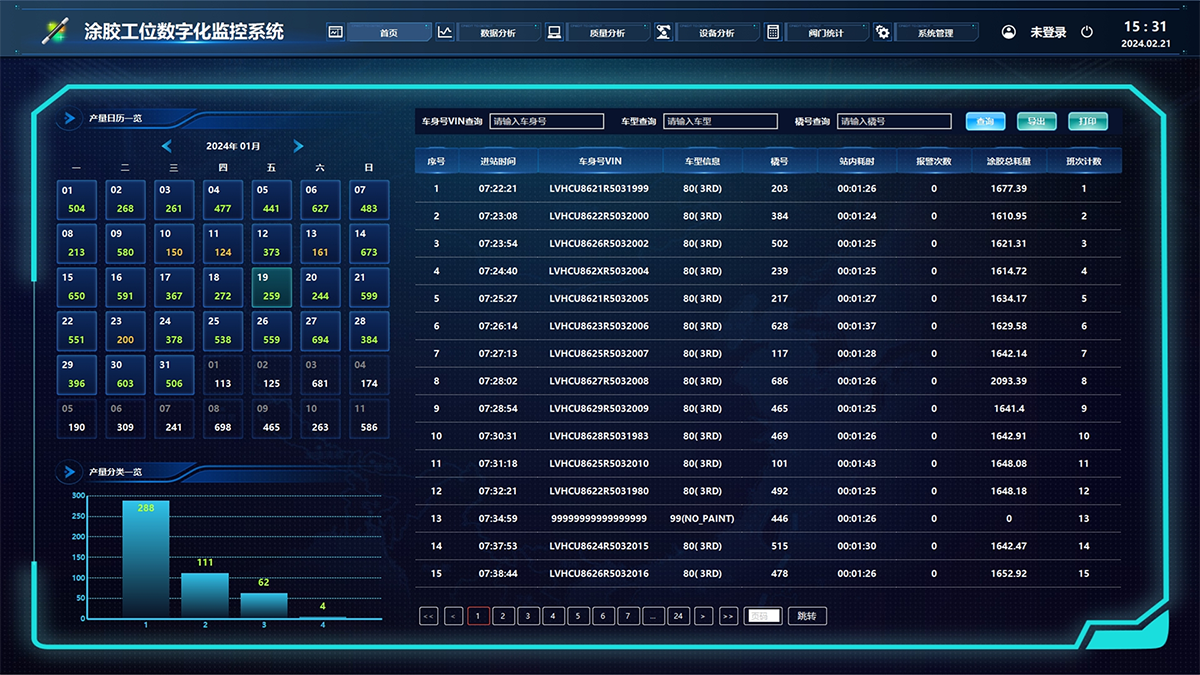1200x675 pixels.
Task: Open the 数据分析 tab
Action: [x=498, y=32]
